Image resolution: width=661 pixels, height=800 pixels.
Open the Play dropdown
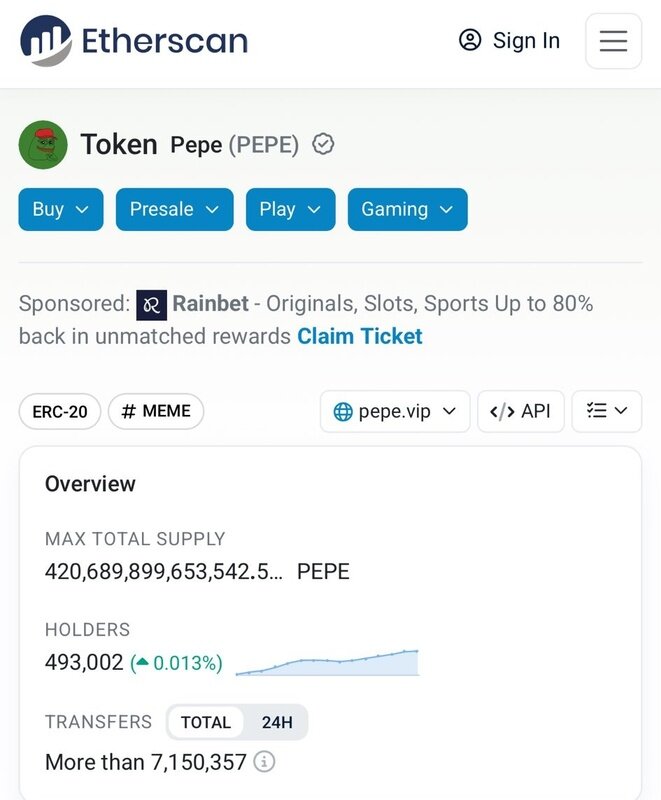(290, 209)
